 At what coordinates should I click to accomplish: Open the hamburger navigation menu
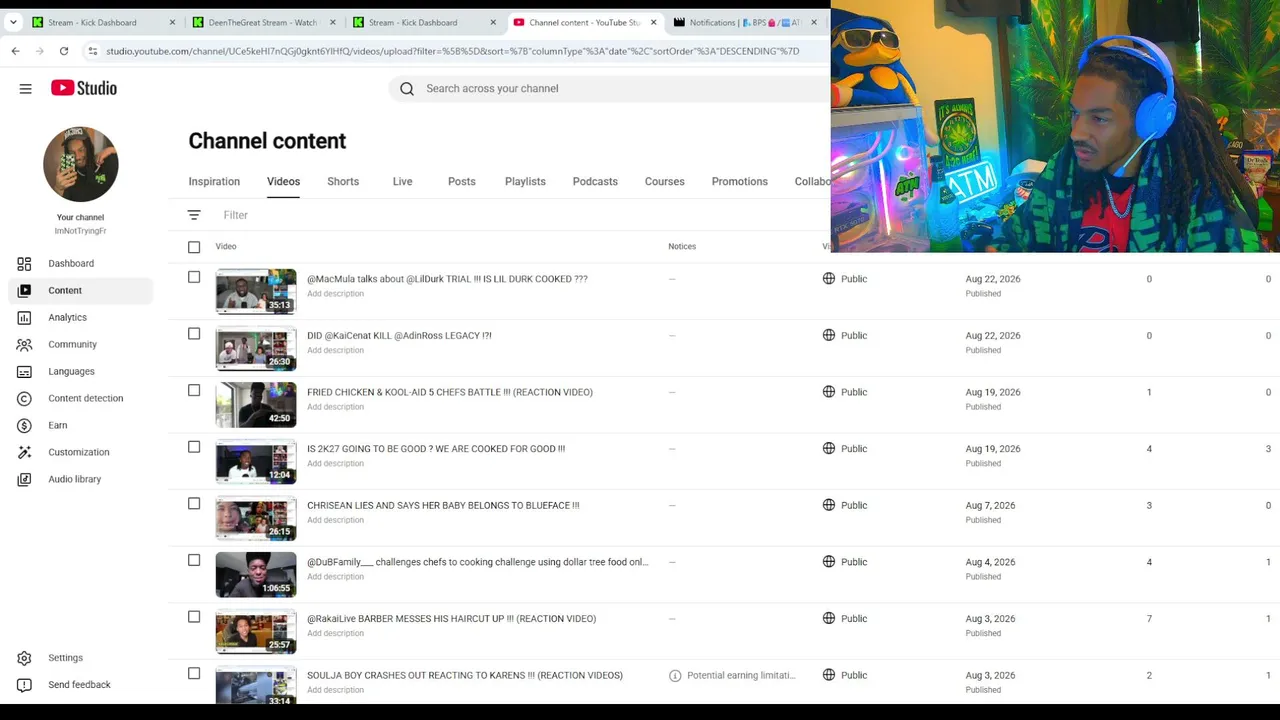(x=26, y=88)
